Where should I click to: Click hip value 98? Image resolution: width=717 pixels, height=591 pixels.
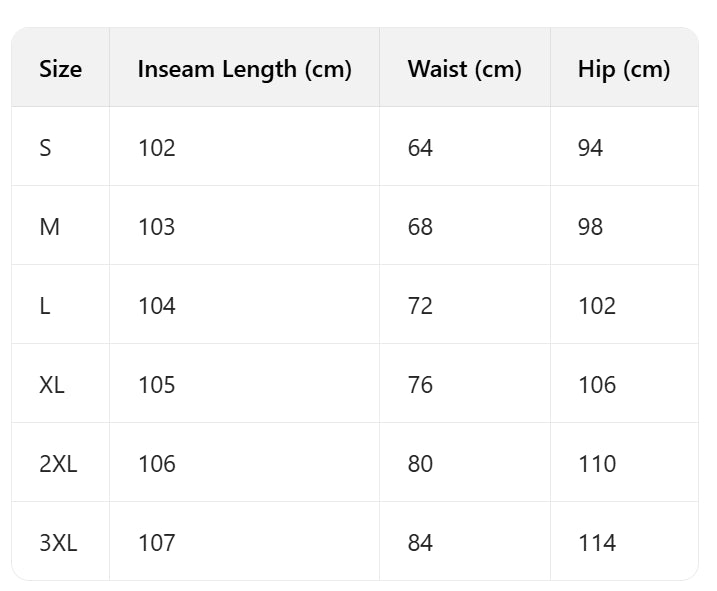(x=590, y=227)
